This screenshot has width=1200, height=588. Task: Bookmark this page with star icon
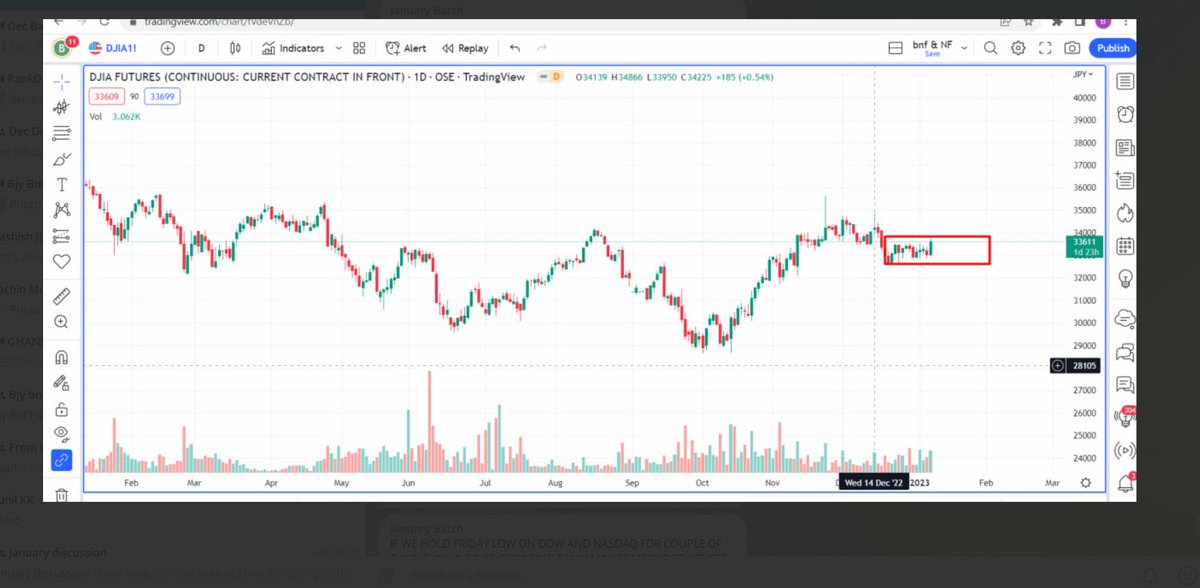click(x=1027, y=21)
